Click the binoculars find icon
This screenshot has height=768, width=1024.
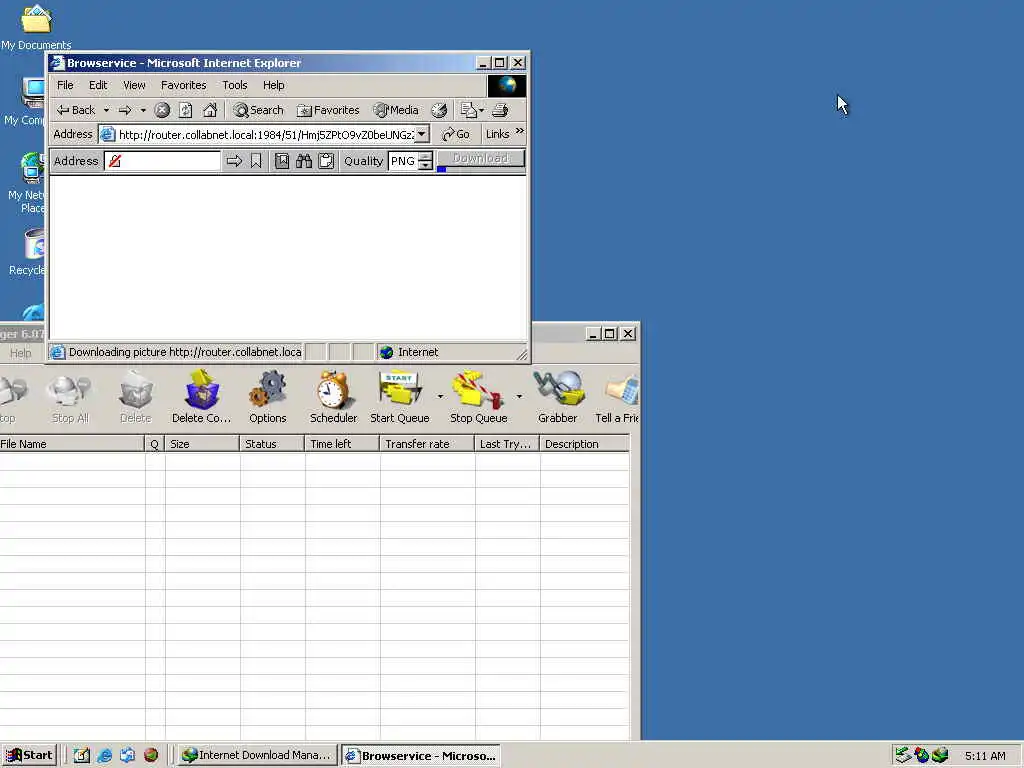coord(304,161)
